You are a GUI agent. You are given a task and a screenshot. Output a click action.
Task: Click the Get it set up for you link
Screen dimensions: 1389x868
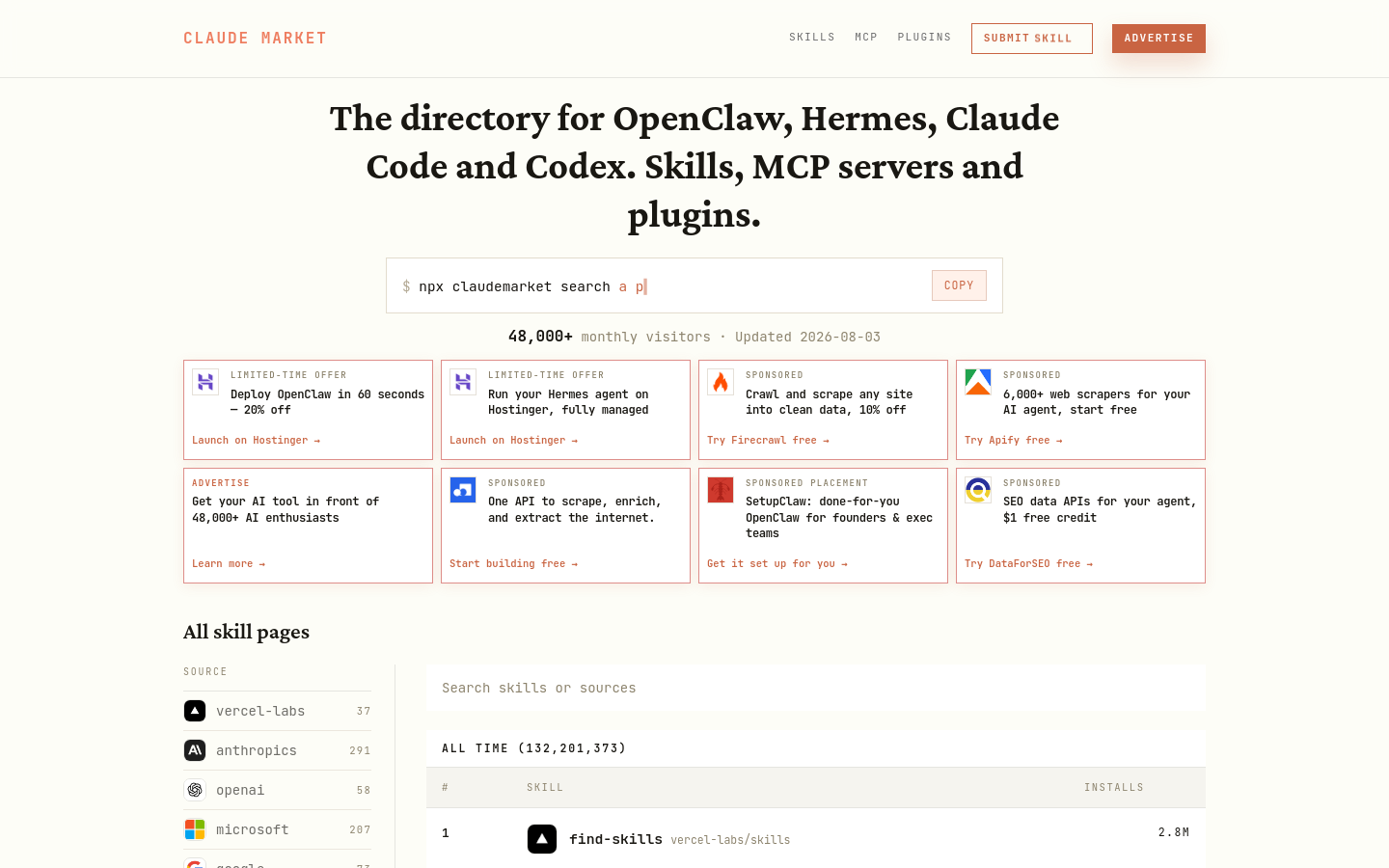pos(776,564)
